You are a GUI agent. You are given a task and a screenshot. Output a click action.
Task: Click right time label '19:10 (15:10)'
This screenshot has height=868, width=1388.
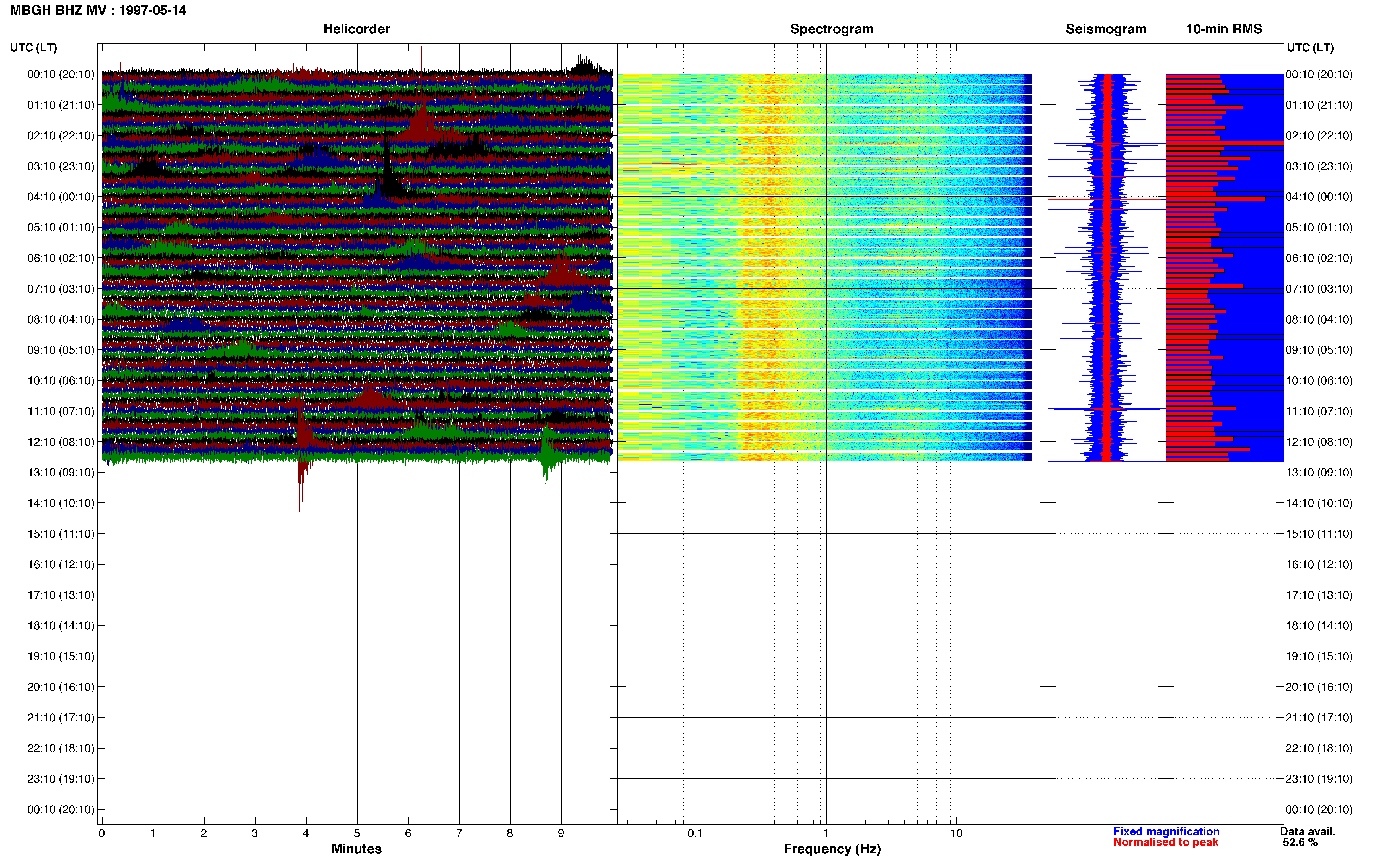(x=1319, y=656)
